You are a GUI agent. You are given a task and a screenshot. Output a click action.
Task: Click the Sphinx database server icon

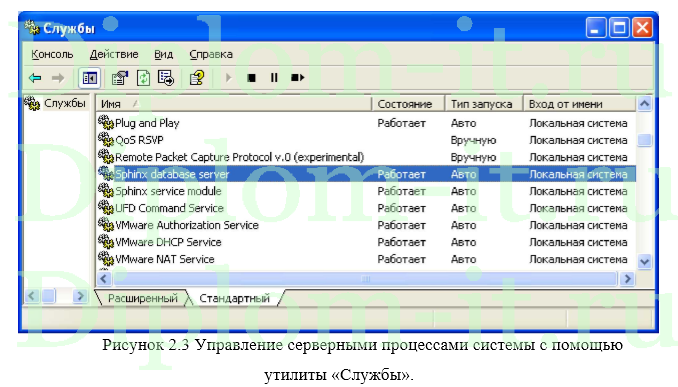pos(106,173)
